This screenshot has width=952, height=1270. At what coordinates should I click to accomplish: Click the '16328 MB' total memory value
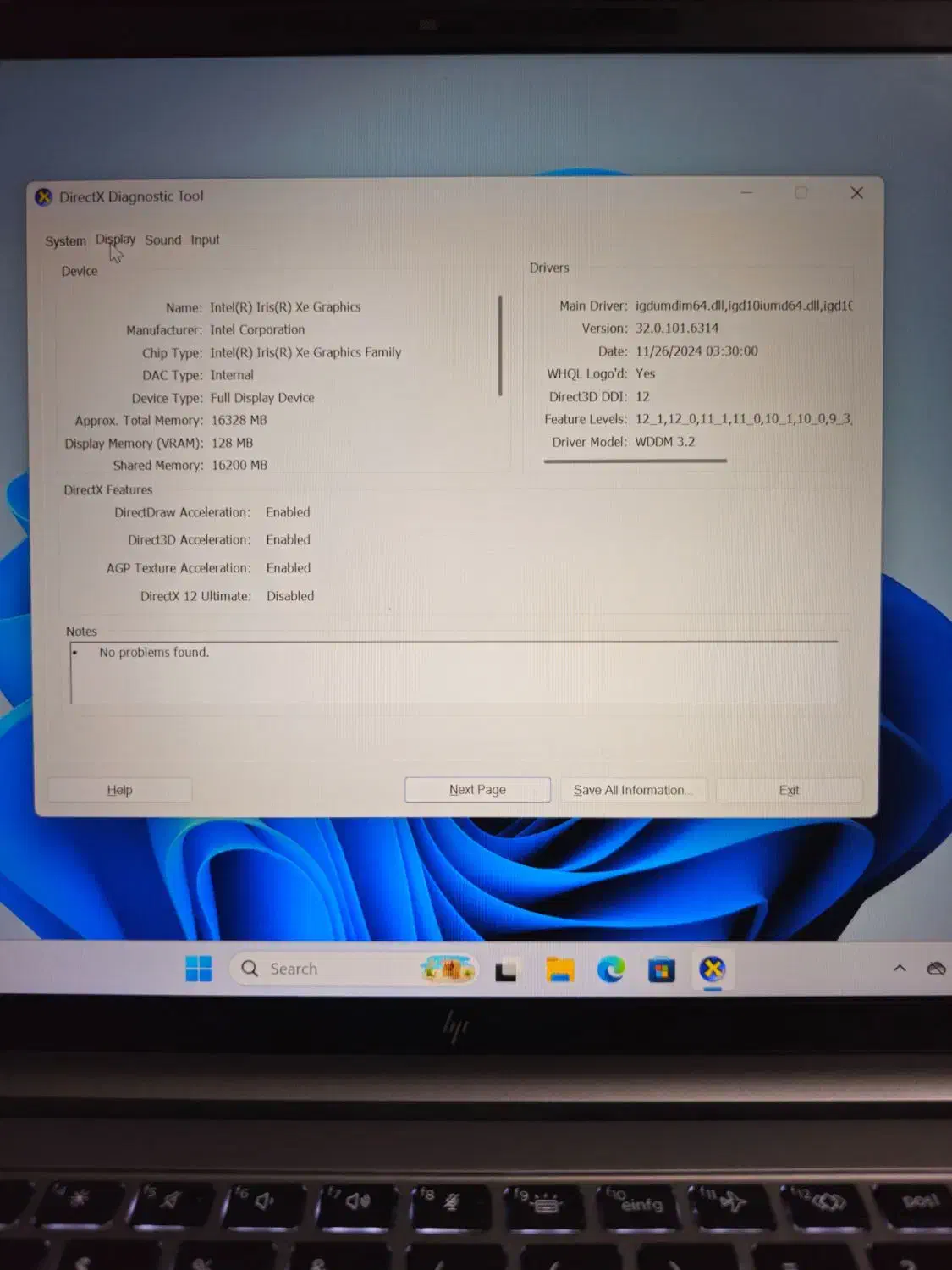click(239, 421)
